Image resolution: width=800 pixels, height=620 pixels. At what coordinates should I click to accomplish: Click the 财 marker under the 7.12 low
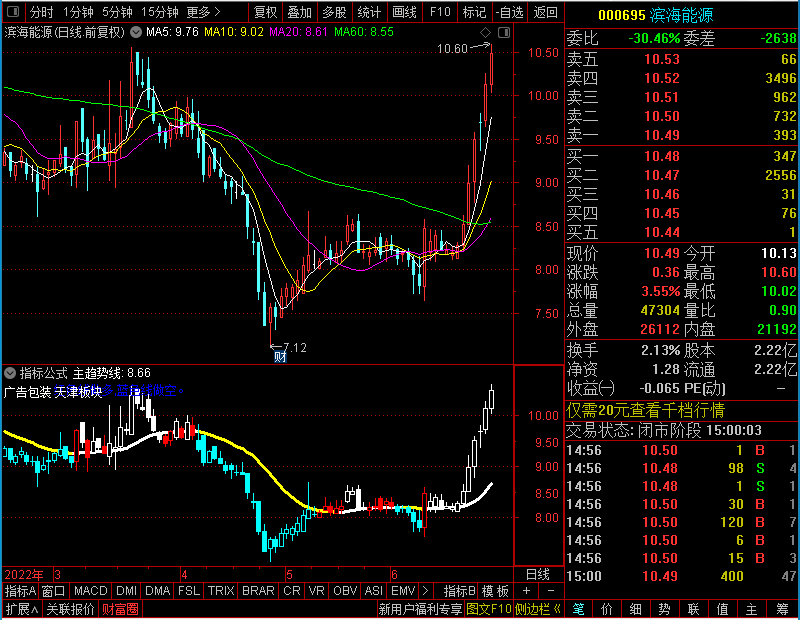click(280, 356)
